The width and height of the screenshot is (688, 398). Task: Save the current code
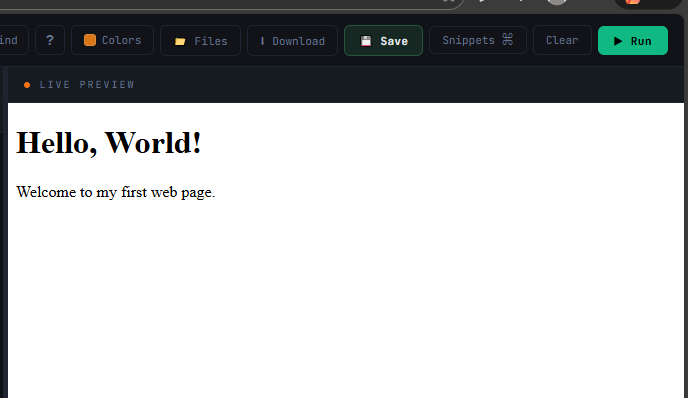[383, 41]
